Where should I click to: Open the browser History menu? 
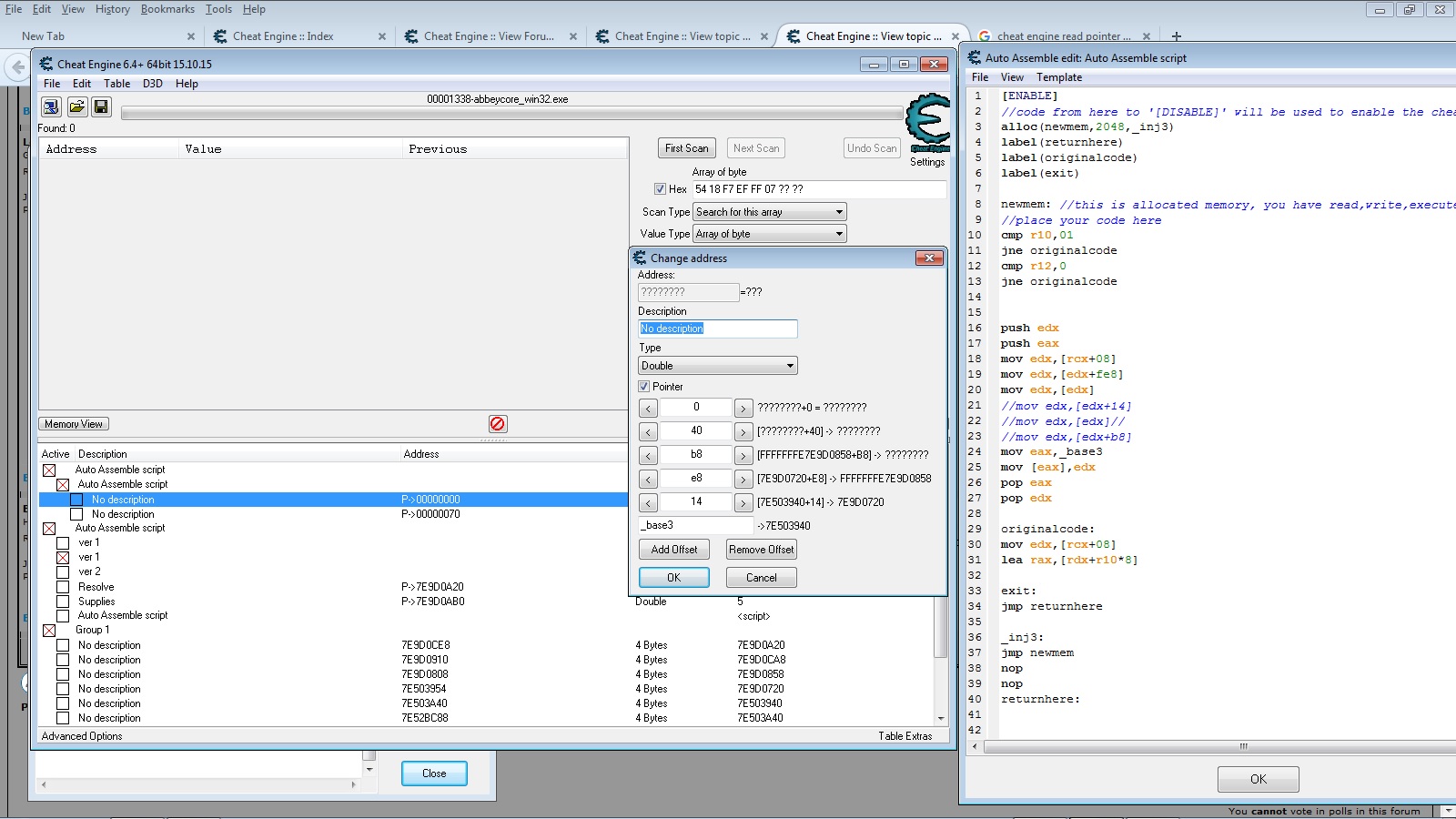113,9
